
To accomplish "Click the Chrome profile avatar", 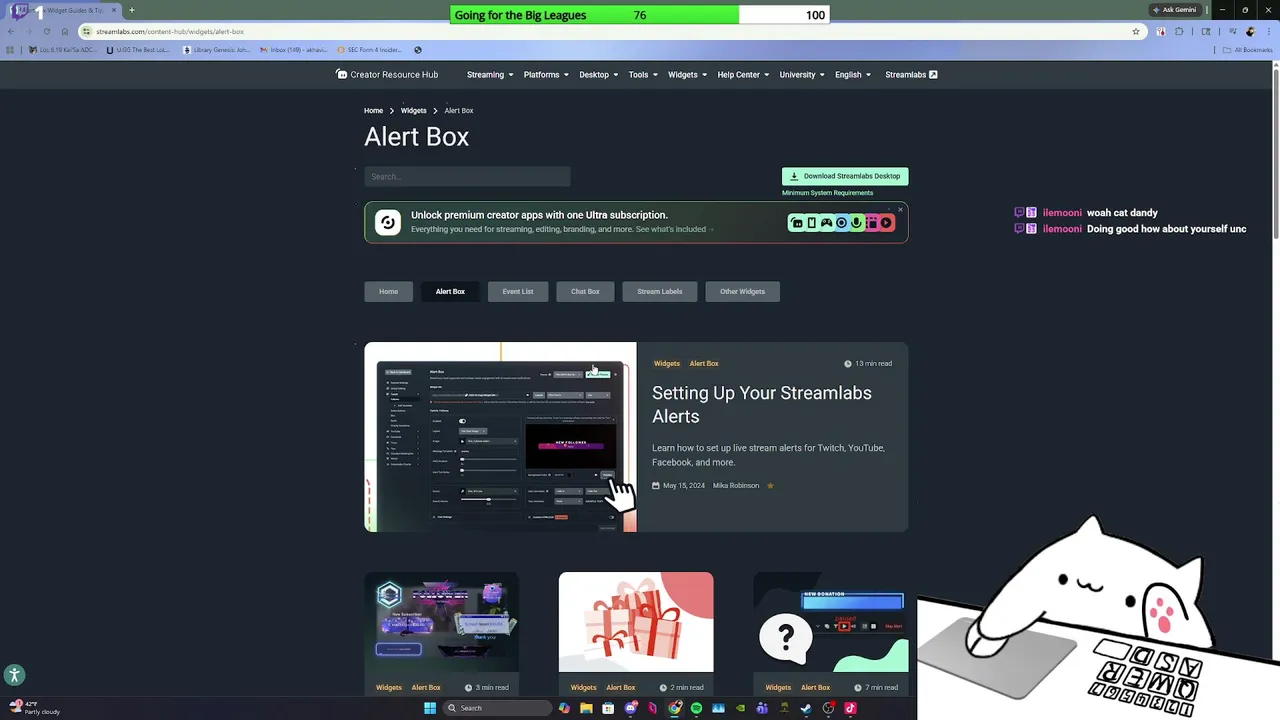I will click(1250, 31).
